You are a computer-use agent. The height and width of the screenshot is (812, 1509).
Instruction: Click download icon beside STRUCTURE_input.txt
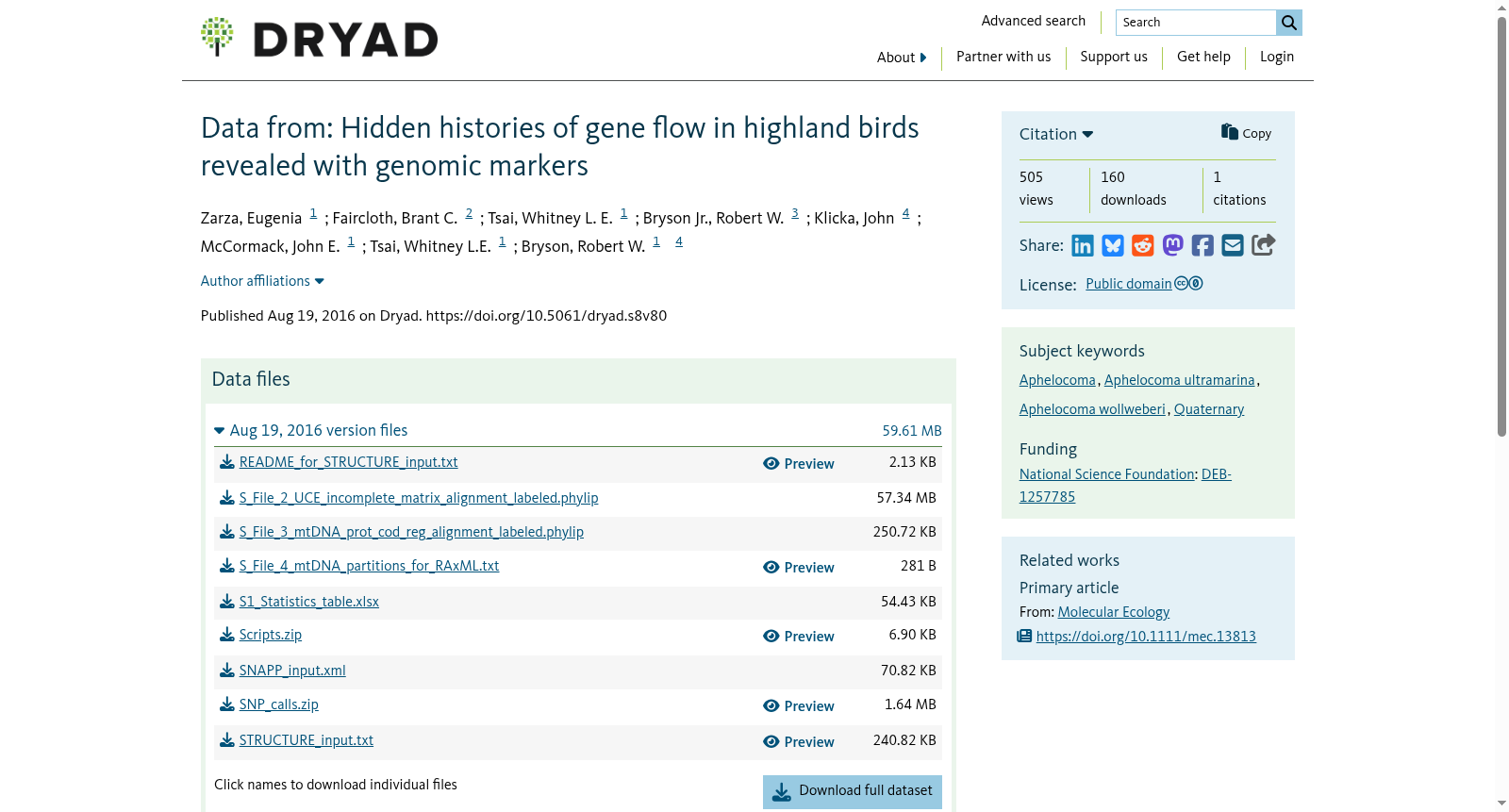pyautogui.click(x=227, y=740)
